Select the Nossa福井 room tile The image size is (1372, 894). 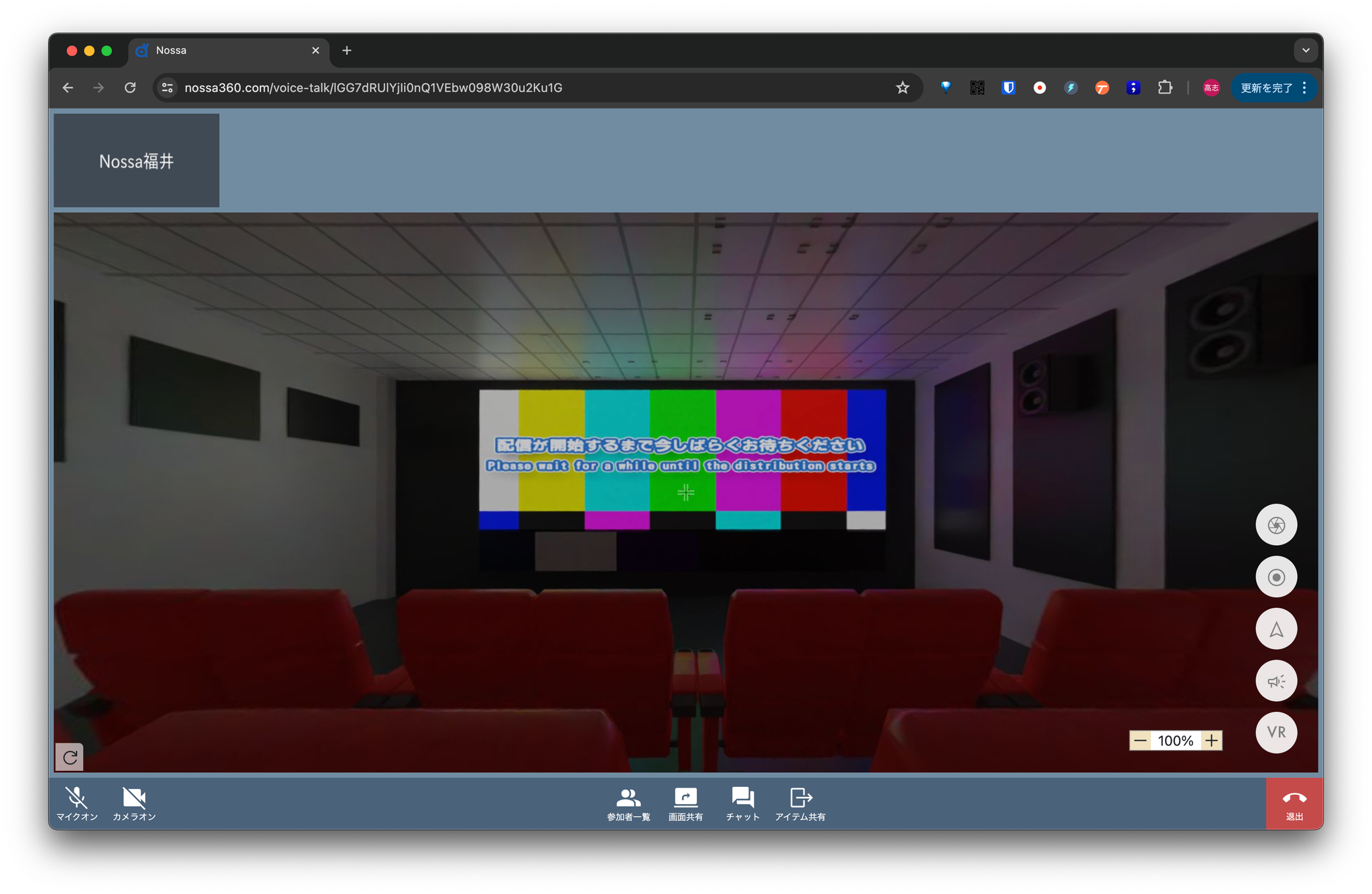click(137, 161)
